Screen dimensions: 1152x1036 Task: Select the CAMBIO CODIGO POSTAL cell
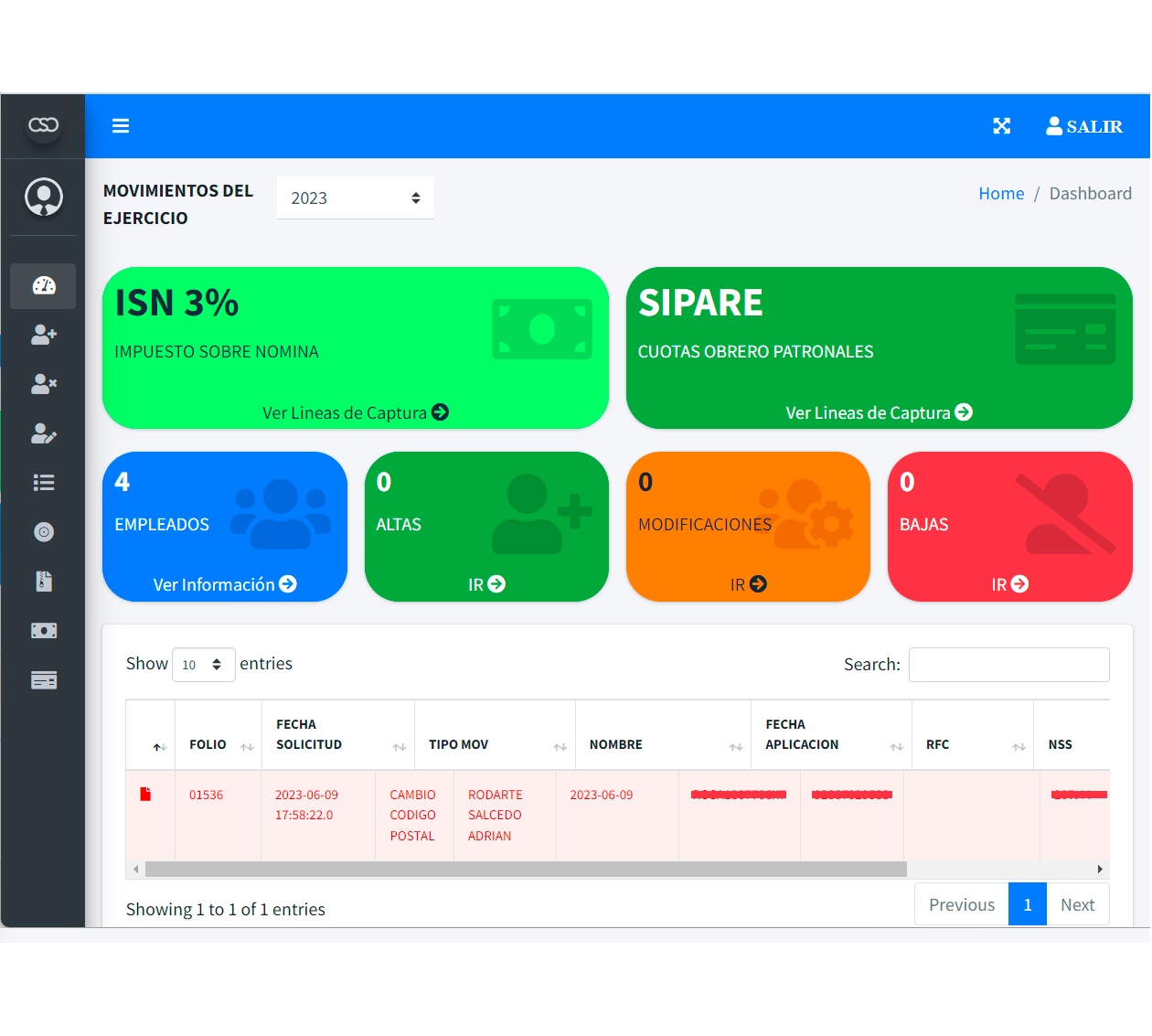413,816
